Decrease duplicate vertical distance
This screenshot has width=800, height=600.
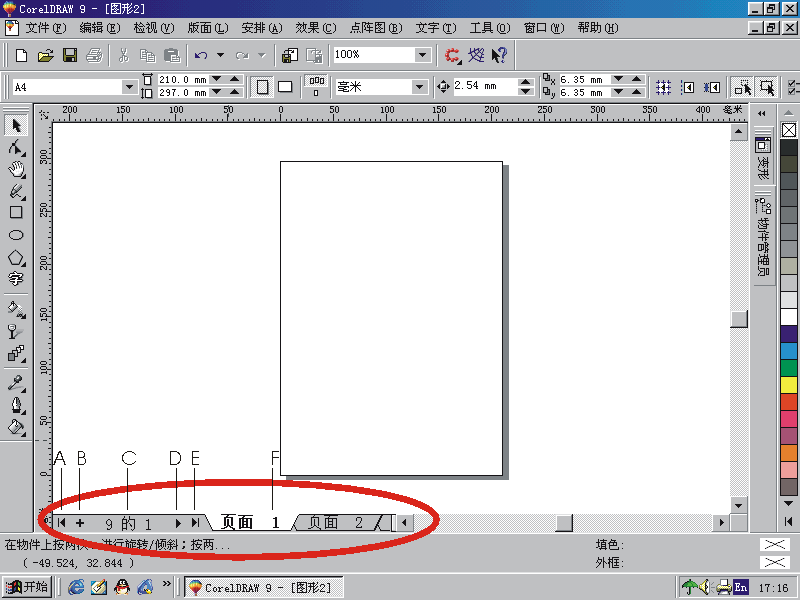pos(618,92)
